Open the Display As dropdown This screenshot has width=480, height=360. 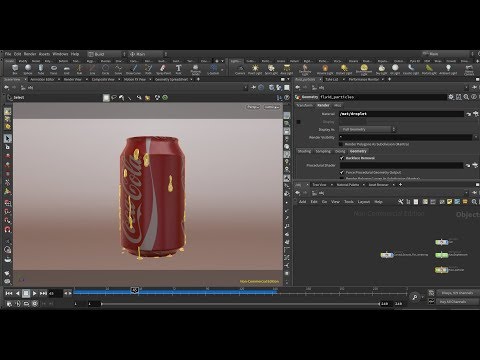tap(367, 129)
